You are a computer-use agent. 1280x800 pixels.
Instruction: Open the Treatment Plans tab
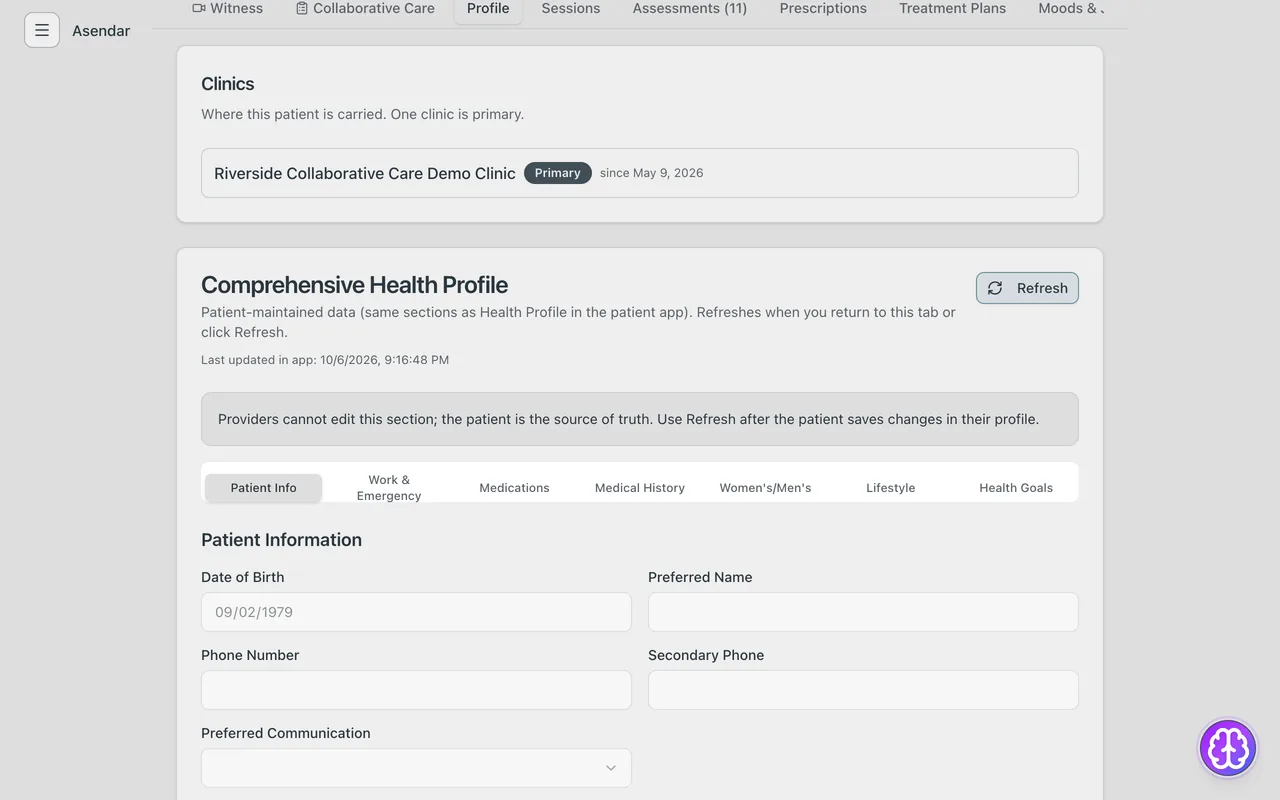pos(953,8)
